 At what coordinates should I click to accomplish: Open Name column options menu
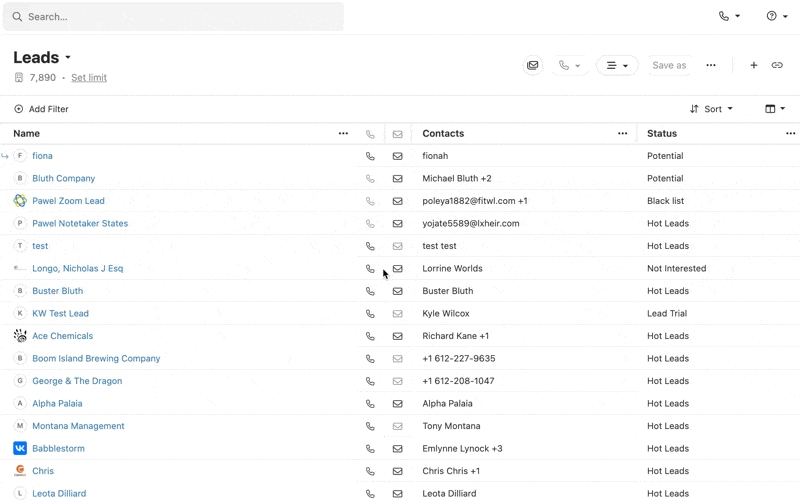(343, 134)
